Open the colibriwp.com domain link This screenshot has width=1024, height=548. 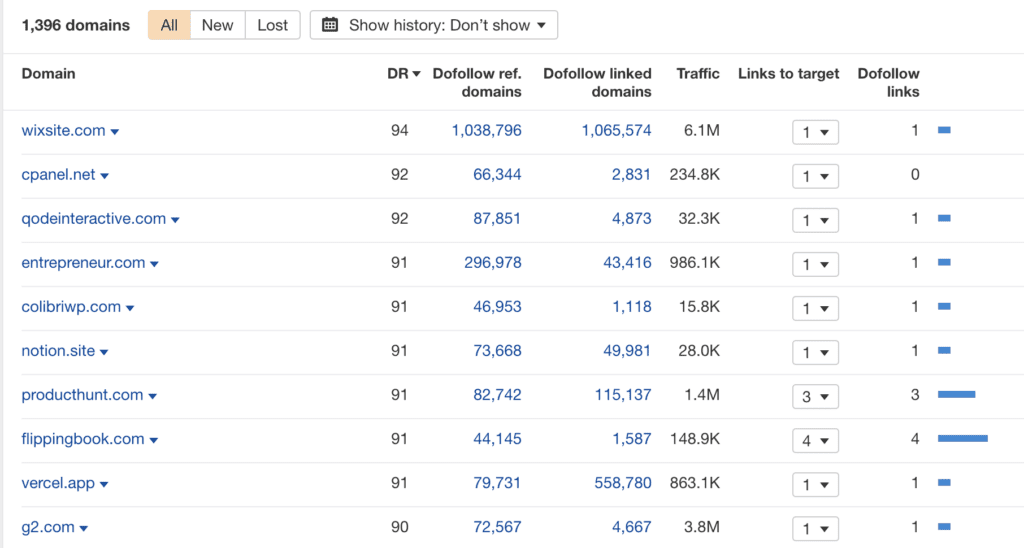pyautogui.click(x=71, y=307)
